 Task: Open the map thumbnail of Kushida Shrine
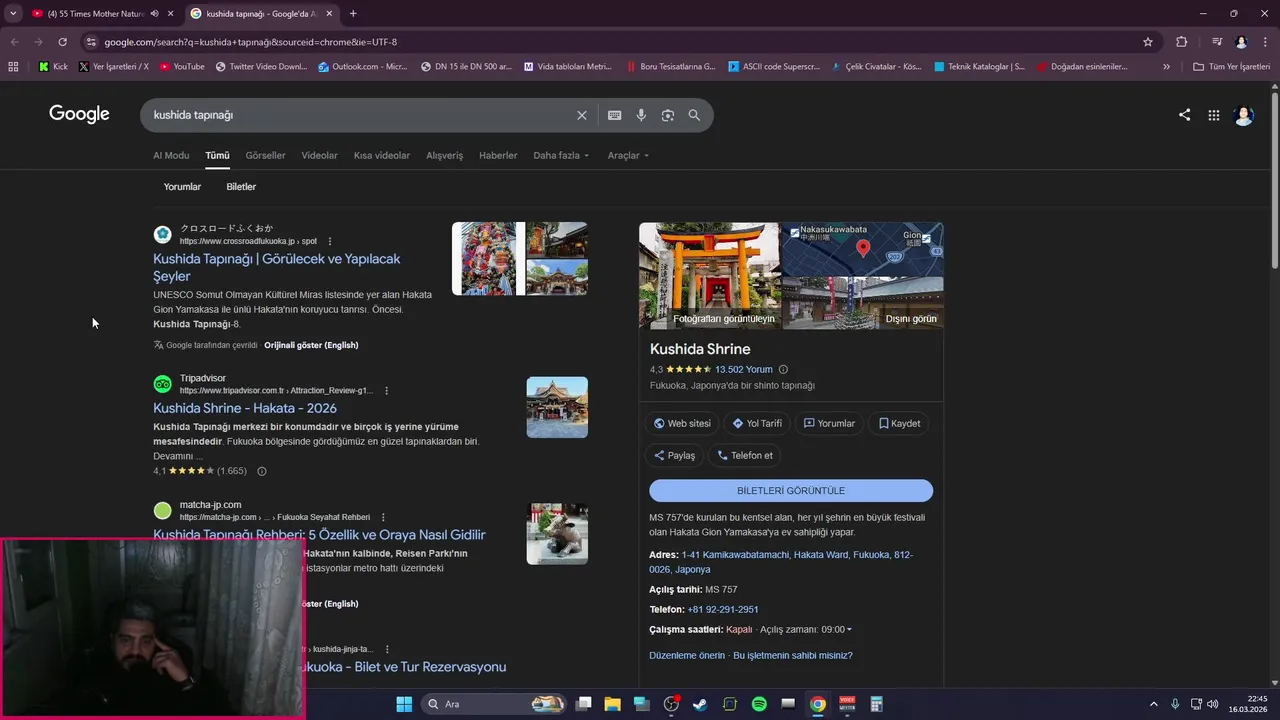[862, 249]
